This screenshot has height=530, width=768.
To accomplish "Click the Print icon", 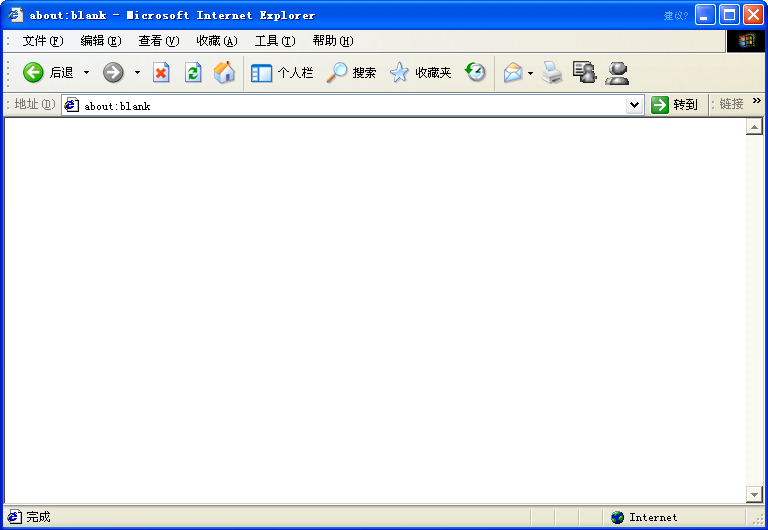I will click(x=552, y=72).
